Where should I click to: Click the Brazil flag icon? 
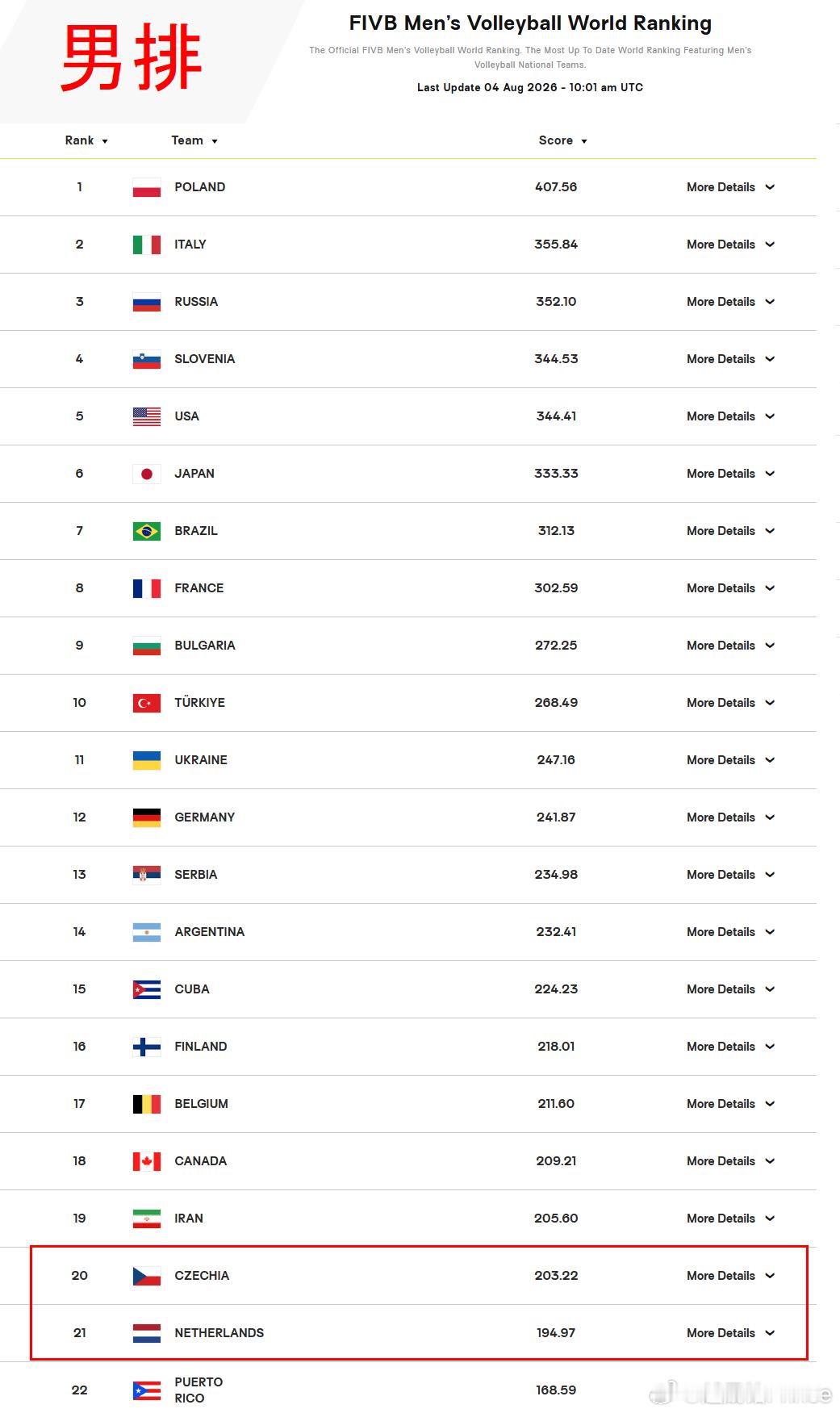[147, 531]
